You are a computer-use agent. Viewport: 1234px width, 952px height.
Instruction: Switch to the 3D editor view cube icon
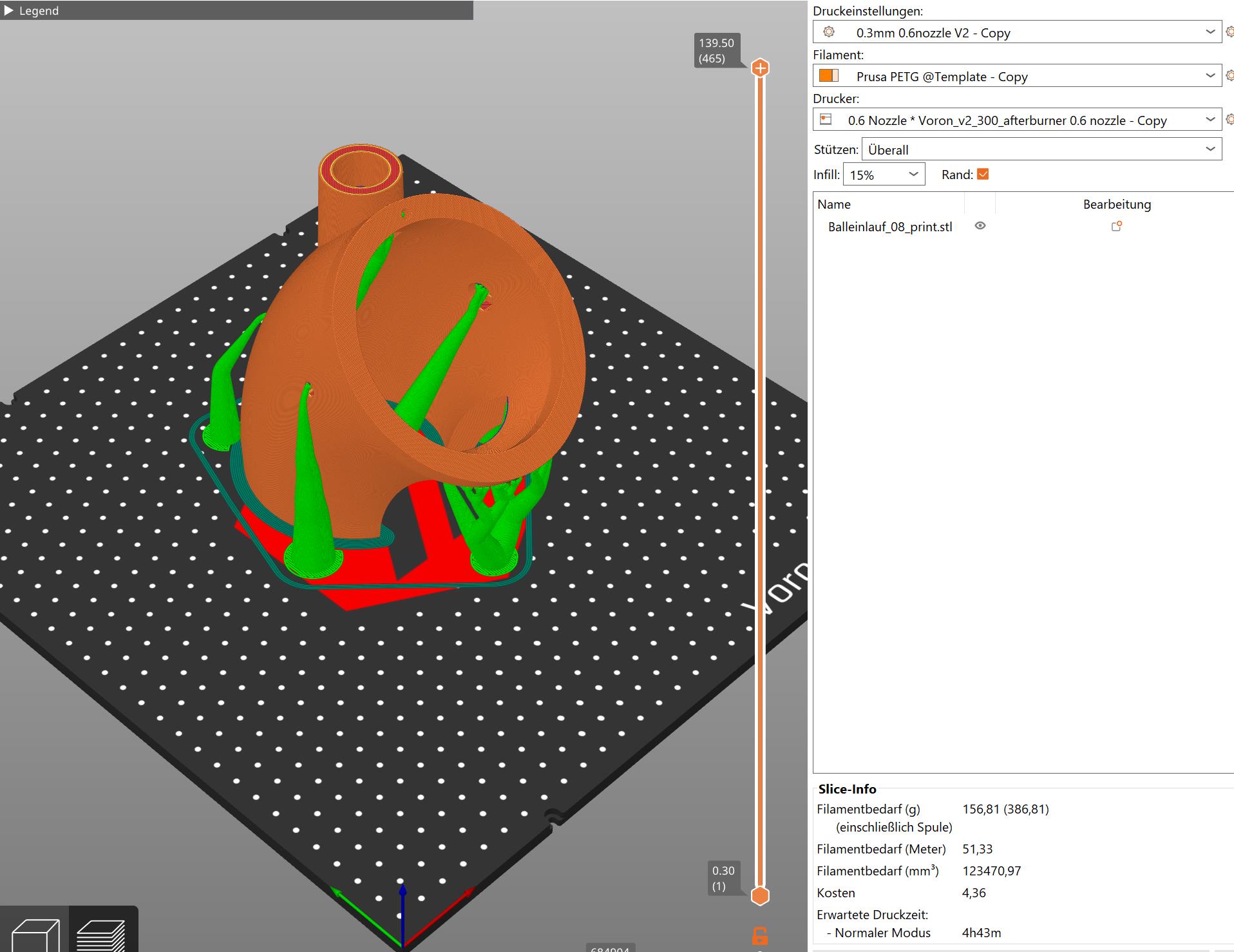point(35,934)
